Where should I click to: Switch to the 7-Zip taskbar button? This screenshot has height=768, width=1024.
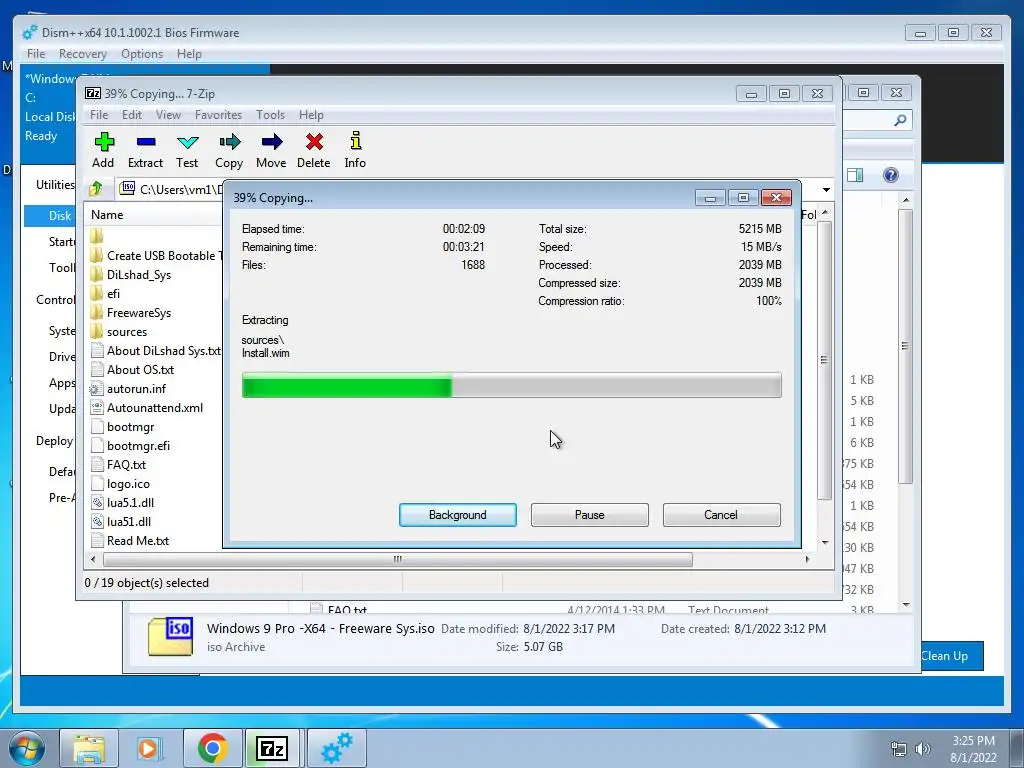[272, 748]
